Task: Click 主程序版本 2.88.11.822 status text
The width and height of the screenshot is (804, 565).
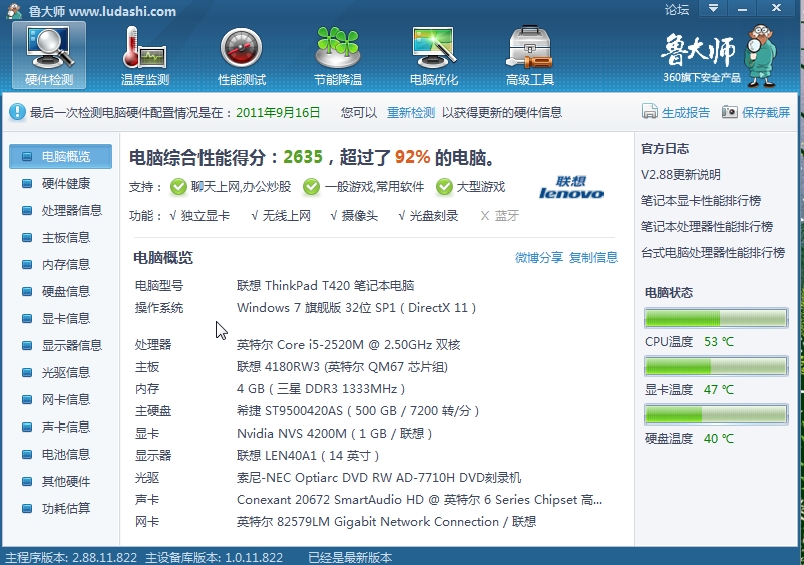Action: [x=71, y=558]
